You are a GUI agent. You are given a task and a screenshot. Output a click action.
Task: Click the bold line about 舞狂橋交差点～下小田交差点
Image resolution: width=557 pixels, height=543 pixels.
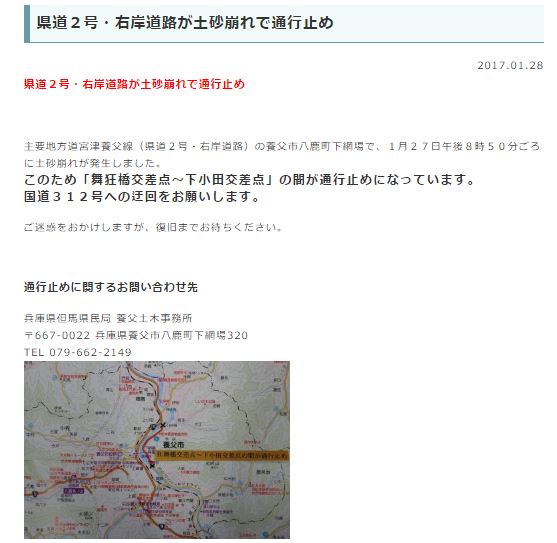tap(249, 180)
